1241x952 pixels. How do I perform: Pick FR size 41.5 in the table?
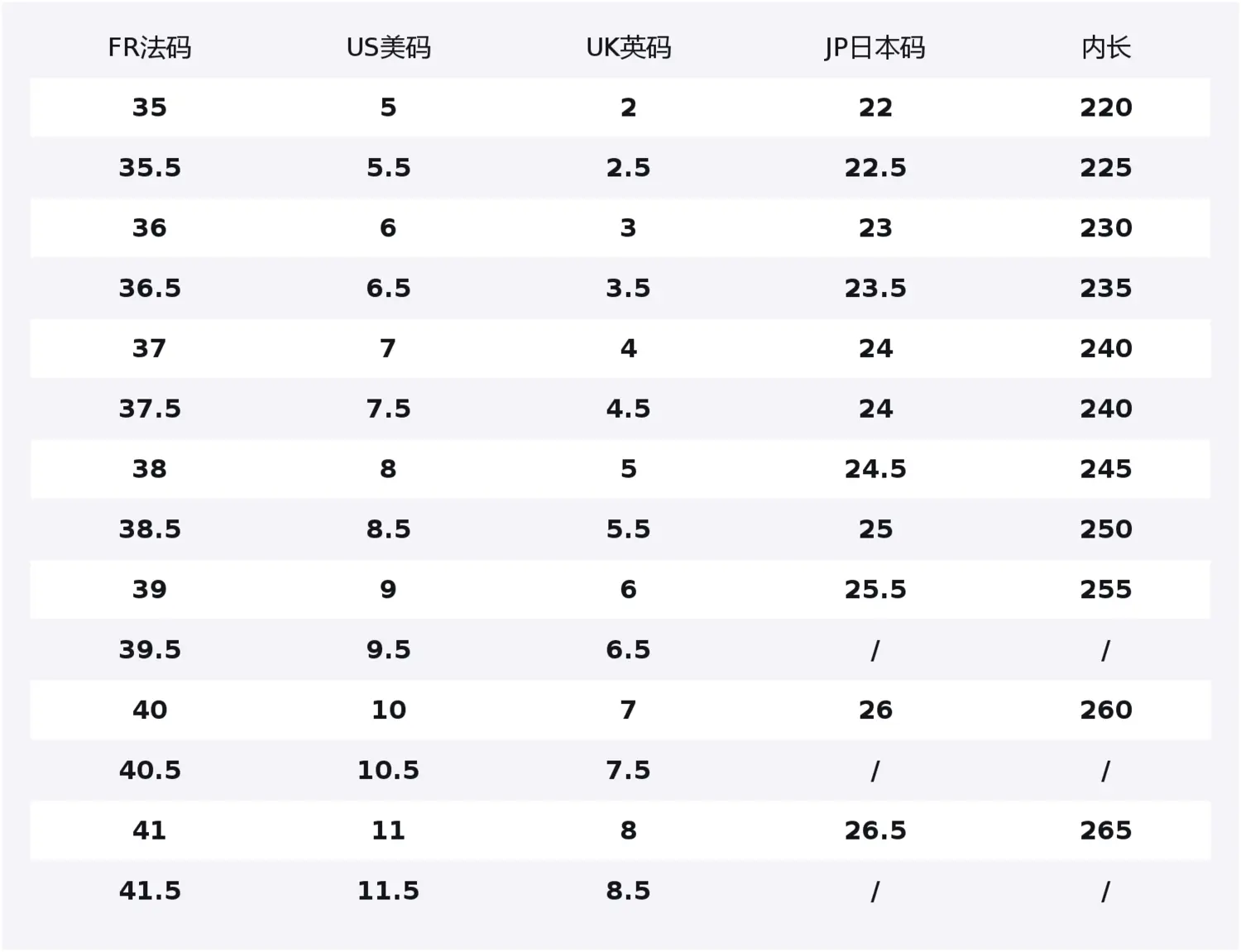150,891
